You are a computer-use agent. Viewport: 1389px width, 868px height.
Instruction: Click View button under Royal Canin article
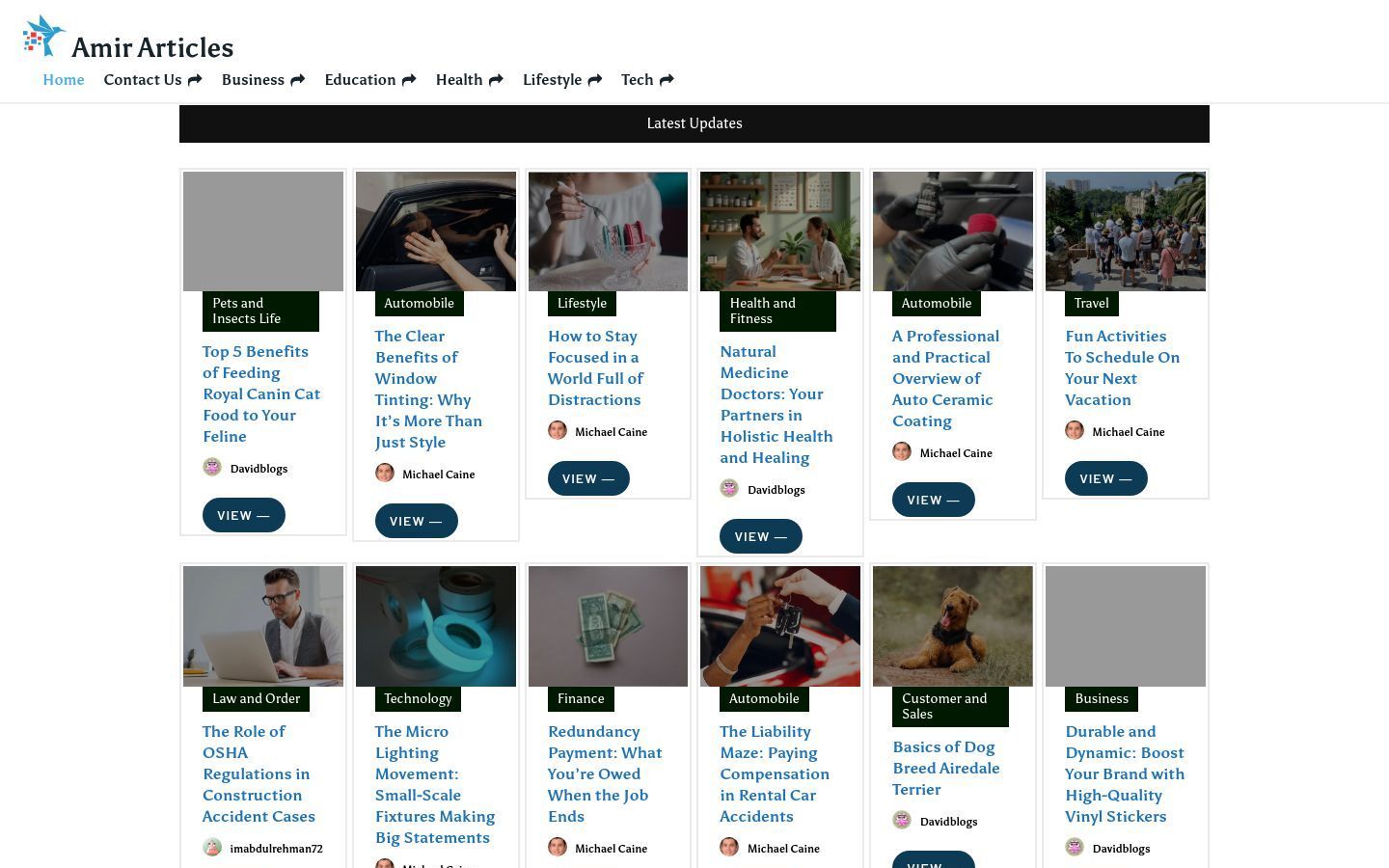(x=244, y=515)
